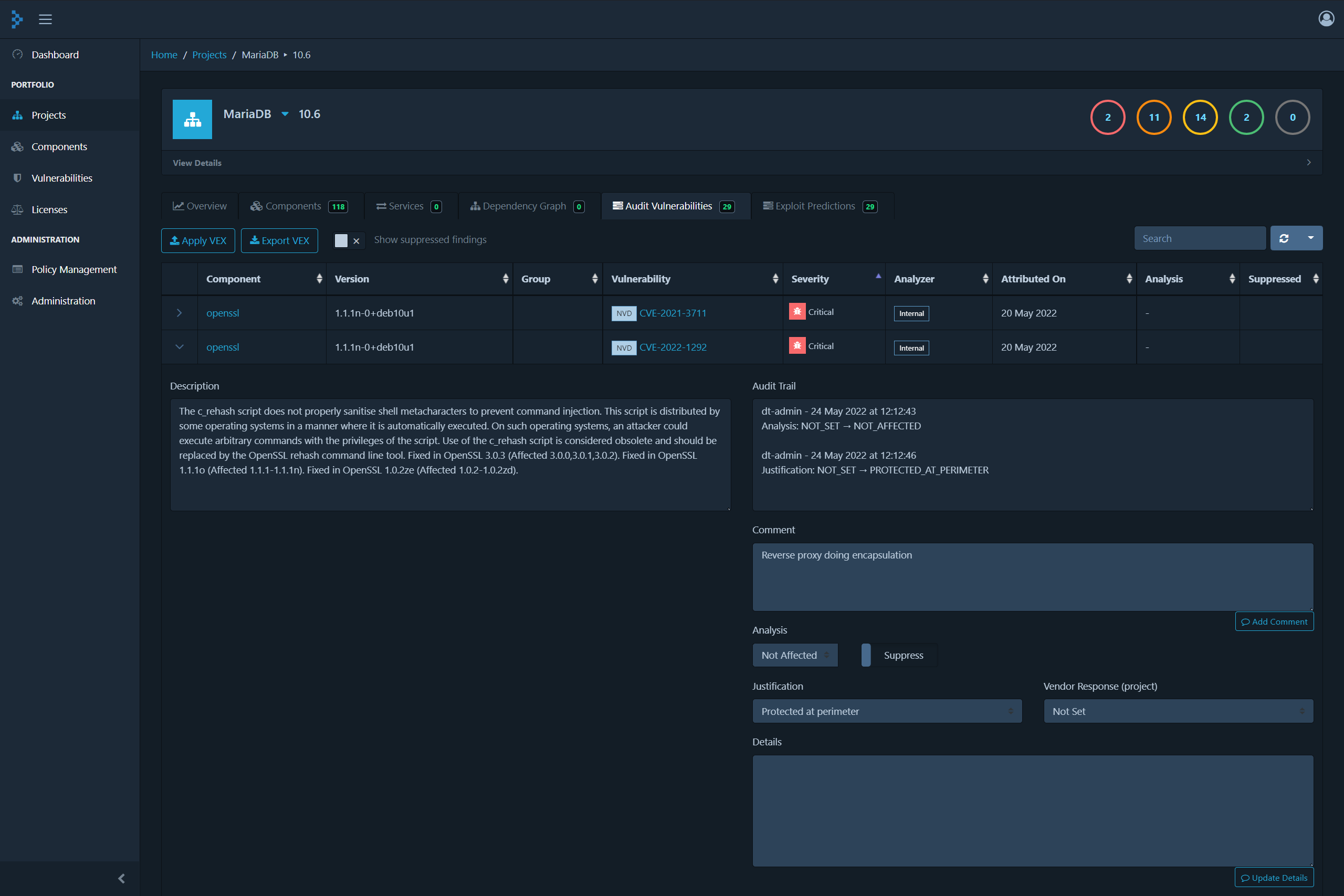Open the Justification dropdown
This screenshot has width=1344, height=896.
coord(886,711)
